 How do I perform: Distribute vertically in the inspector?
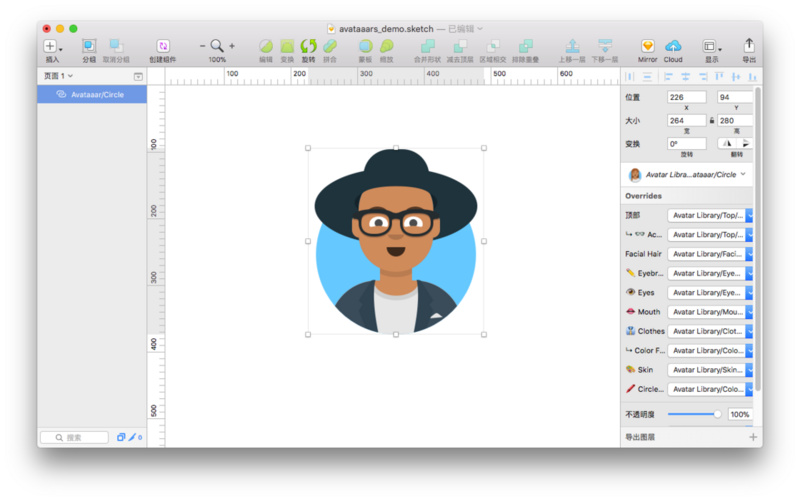[647, 77]
